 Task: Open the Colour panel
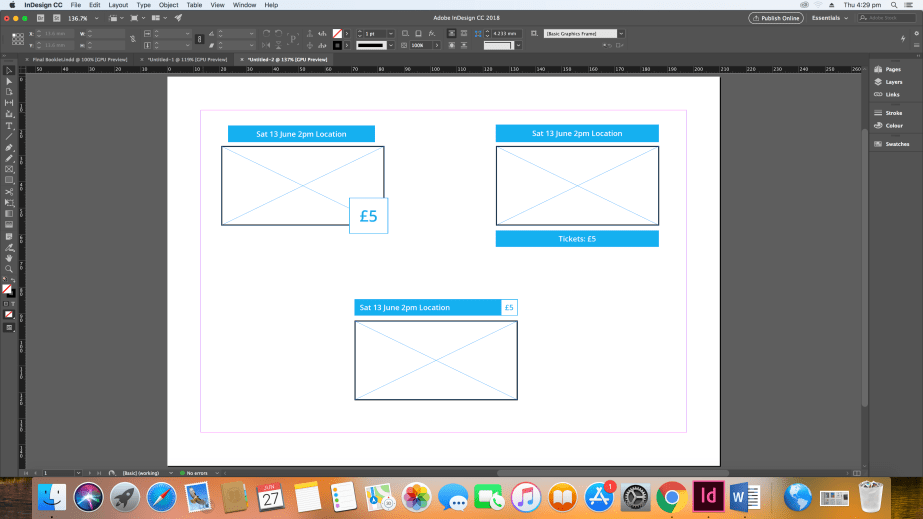point(889,125)
